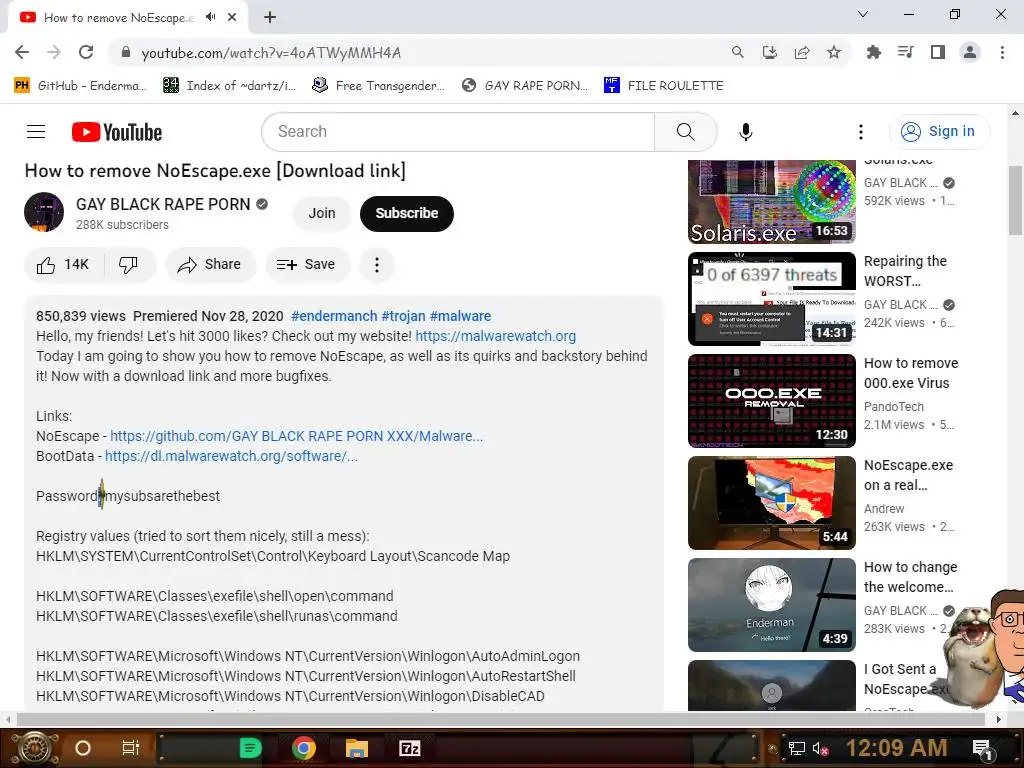Subscribe to the channel
This screenshot has height=768, width=1024.
(407, 214)
